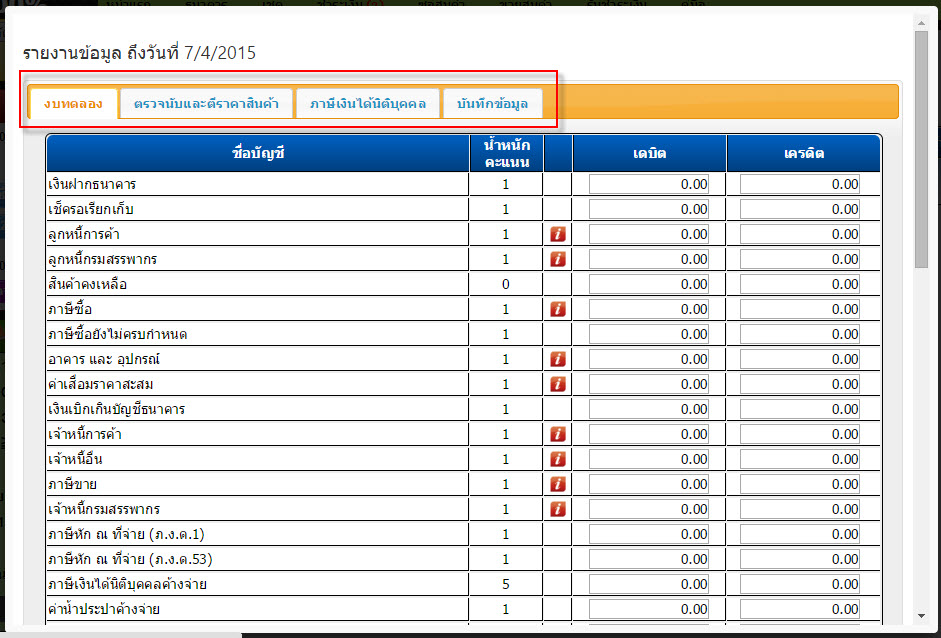Click info icon for ลูกหนี้การค้า row

(558, 234)
